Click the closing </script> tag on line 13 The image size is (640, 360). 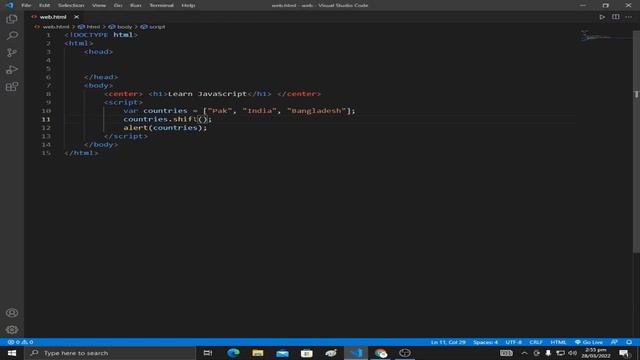click(x=126, y=136)
